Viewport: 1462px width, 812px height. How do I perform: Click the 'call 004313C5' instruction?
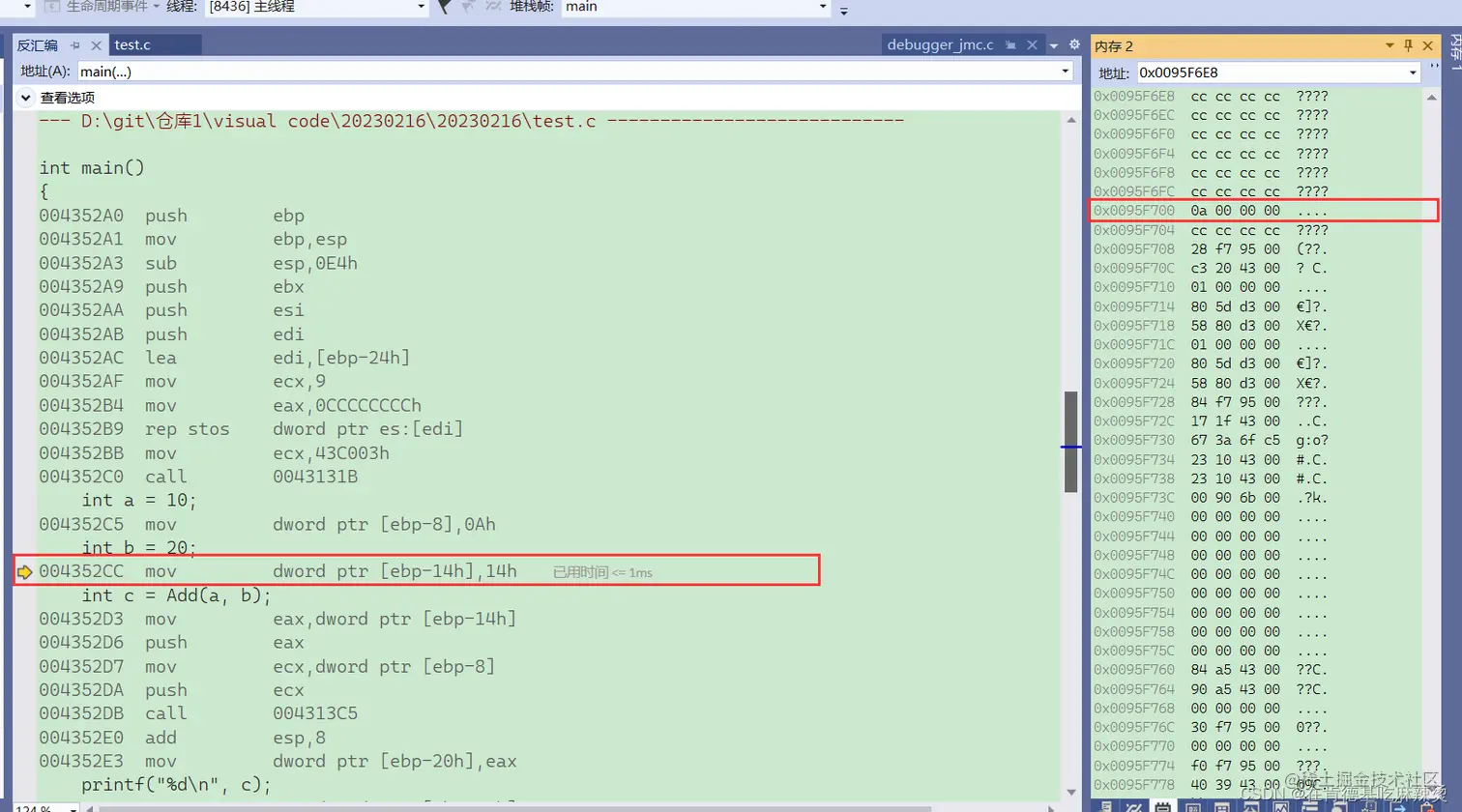(198, 713)
